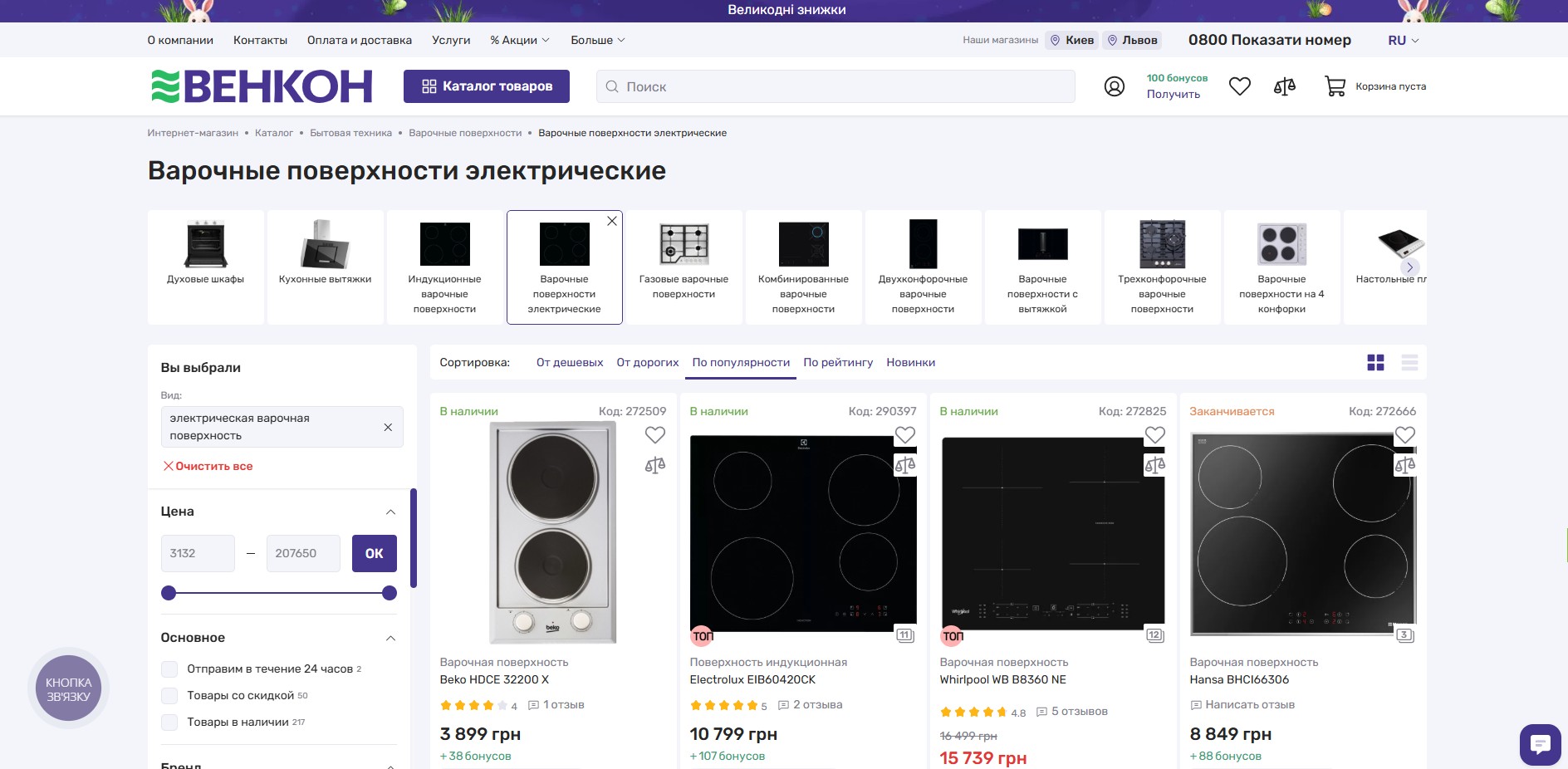Tick the 'Товары в наличии' checkbox
Screen dimensions: 1568x769
(169, 722)
